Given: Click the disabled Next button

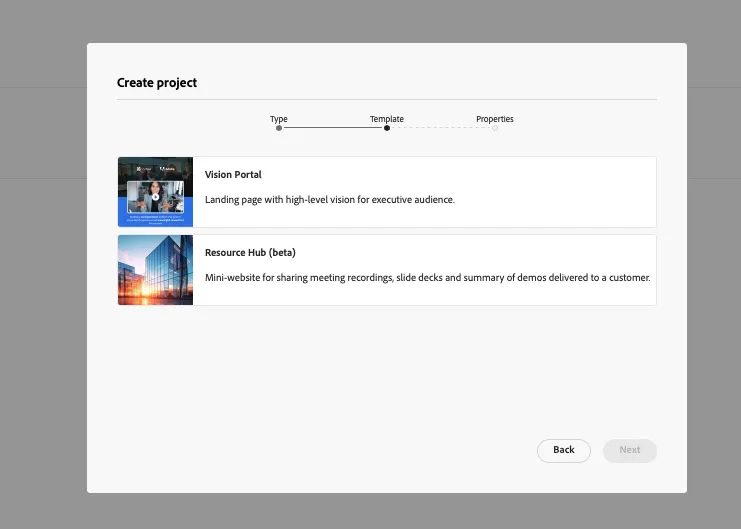Looking at the screenshot, I should 630,451.
